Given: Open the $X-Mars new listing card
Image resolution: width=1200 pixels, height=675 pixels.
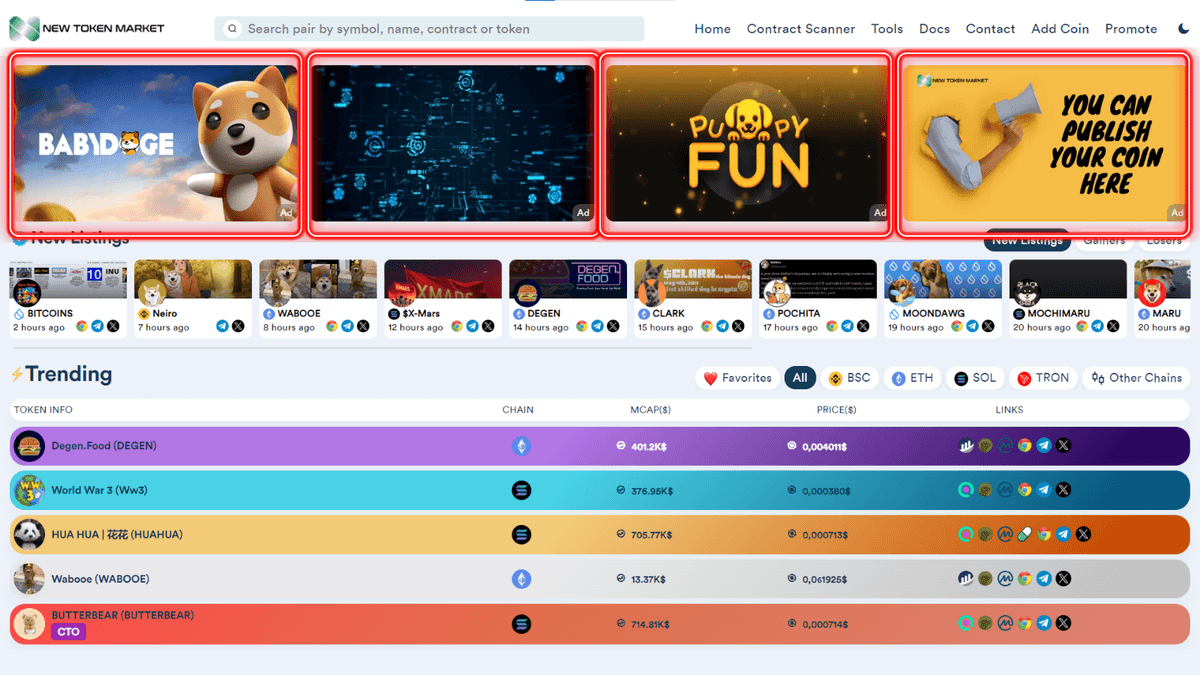Looking at the screenshot, I should click(443, 298).
